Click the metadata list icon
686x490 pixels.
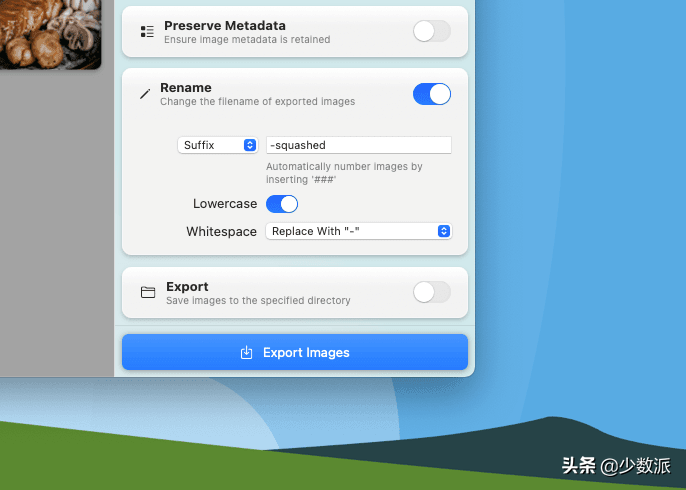click(x=147, y=32)
